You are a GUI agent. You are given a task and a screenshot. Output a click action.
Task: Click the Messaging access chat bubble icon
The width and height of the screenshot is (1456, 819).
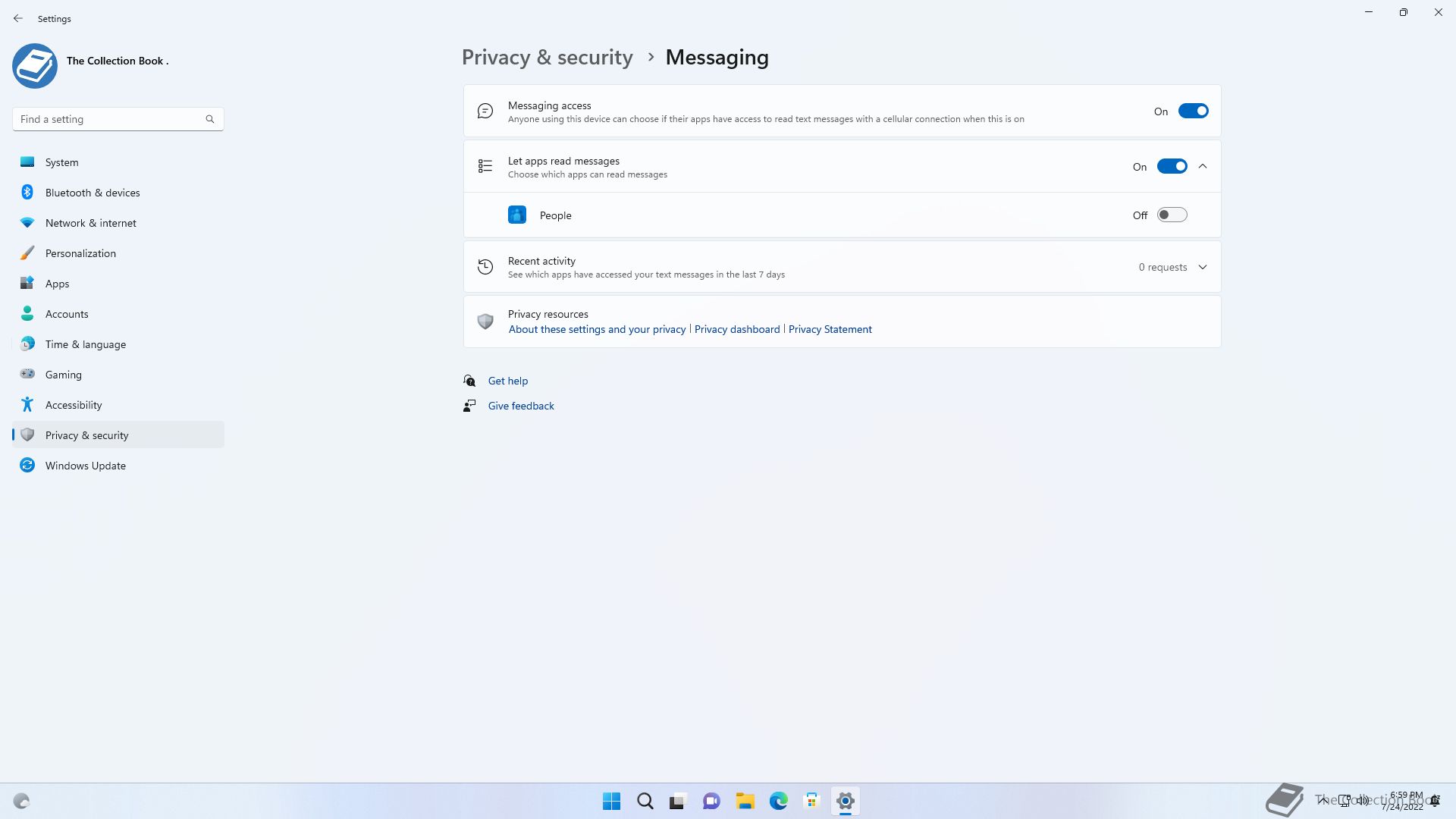(x=485, y=111)
